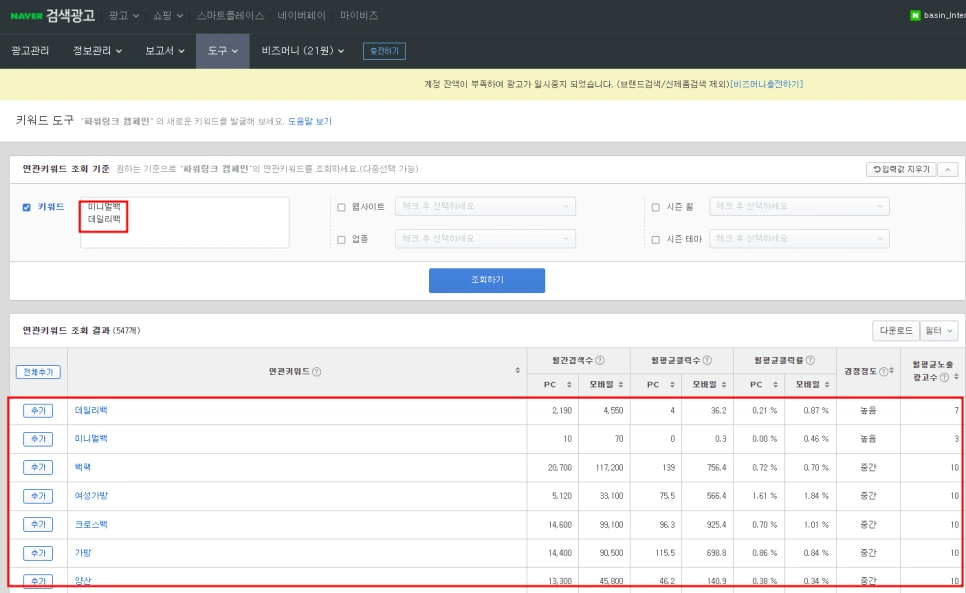Open help icon next to 월평균클릭률
Screen dimensions: 966x593
(810, 360)
